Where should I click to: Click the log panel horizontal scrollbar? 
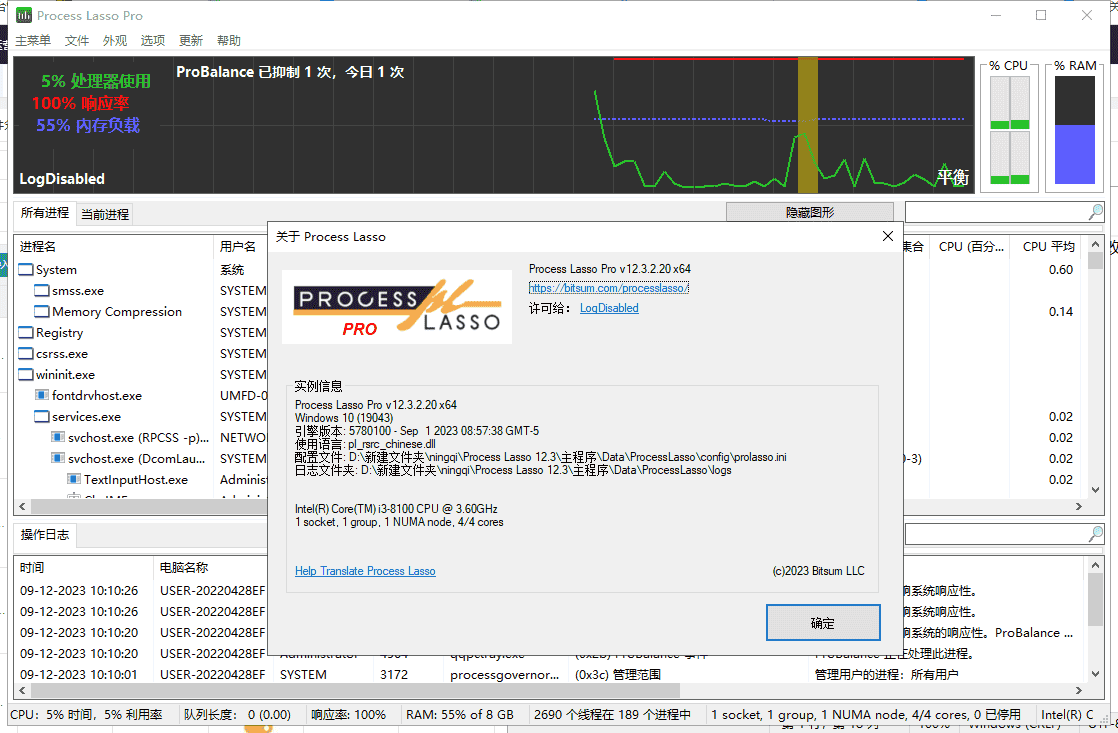tap(350, 690)
